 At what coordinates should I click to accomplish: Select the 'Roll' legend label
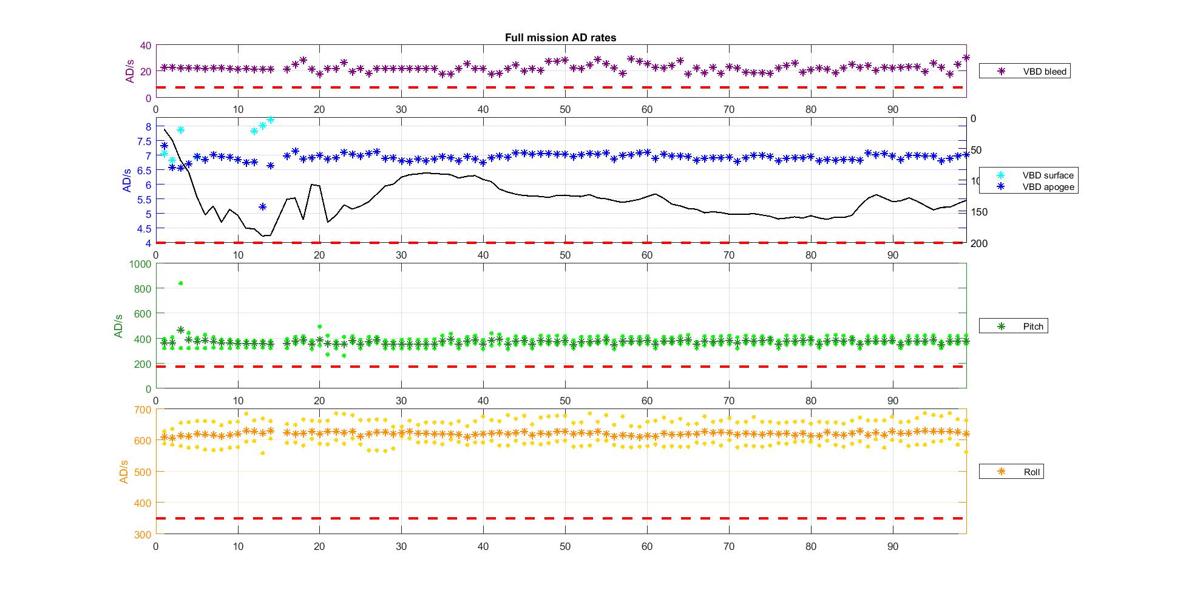(1031, 471)
